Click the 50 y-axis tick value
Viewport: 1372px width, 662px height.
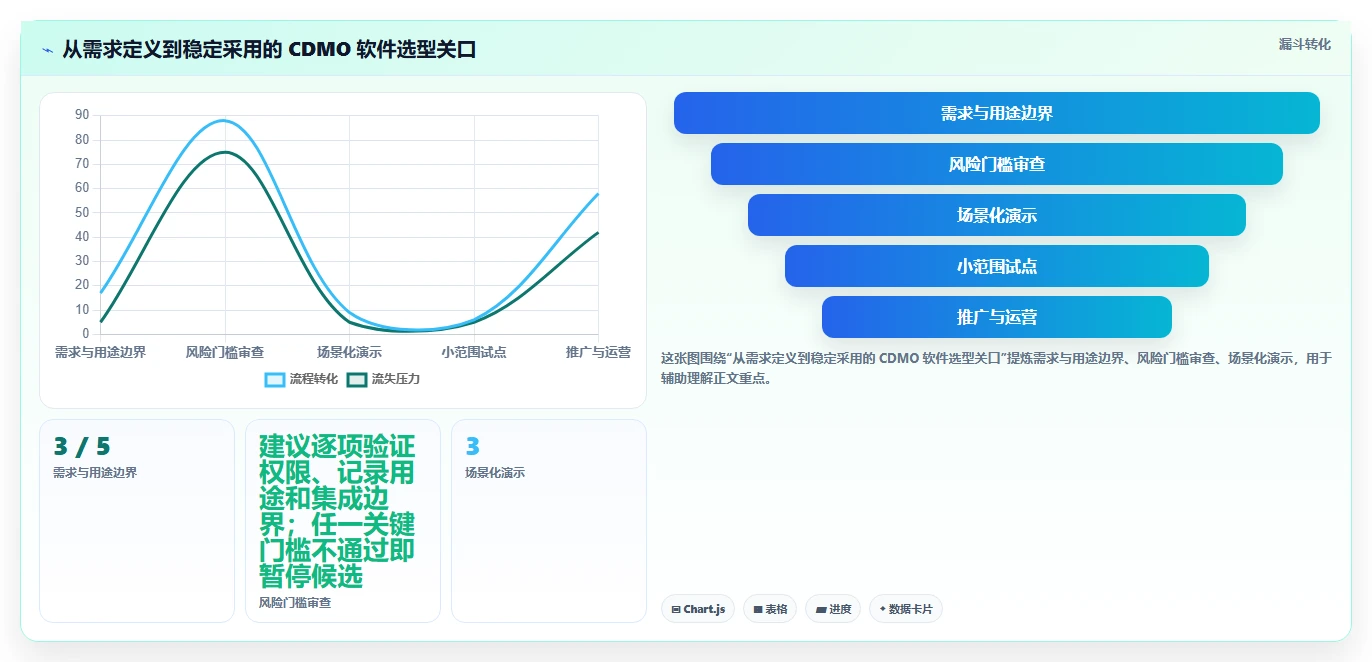click(x=82, y=212)
